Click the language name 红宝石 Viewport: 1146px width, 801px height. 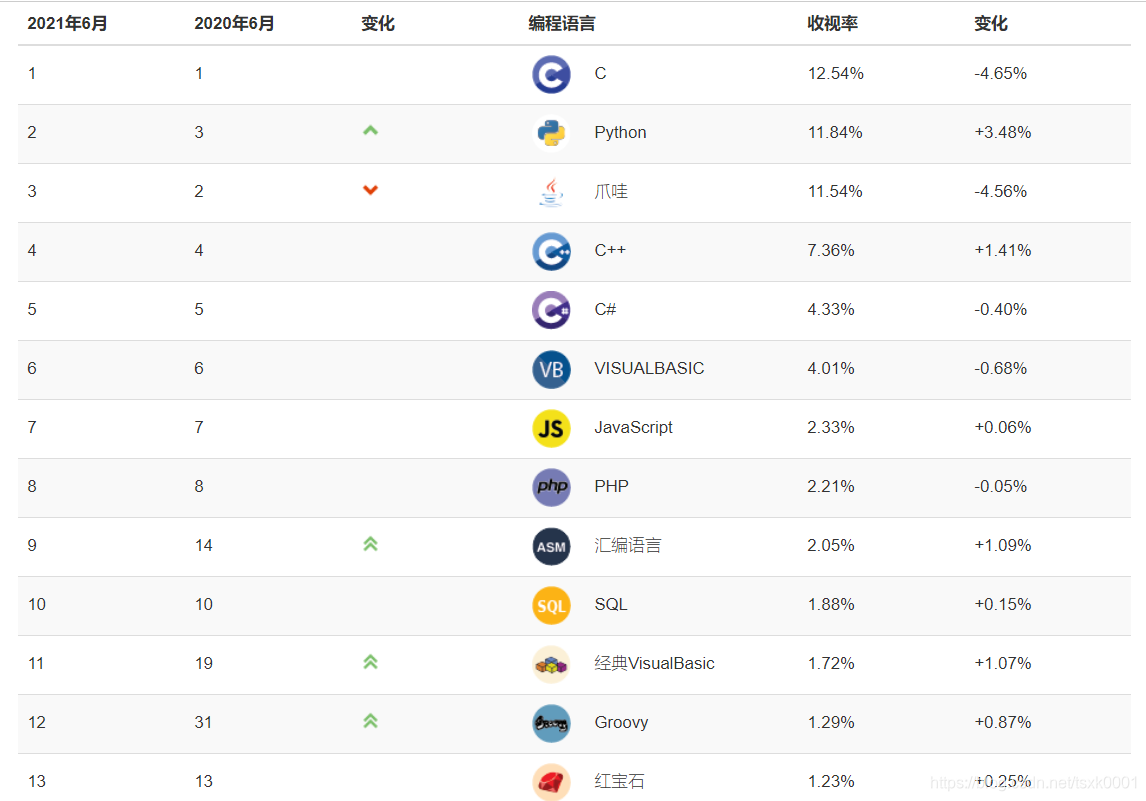pos(620,781)
